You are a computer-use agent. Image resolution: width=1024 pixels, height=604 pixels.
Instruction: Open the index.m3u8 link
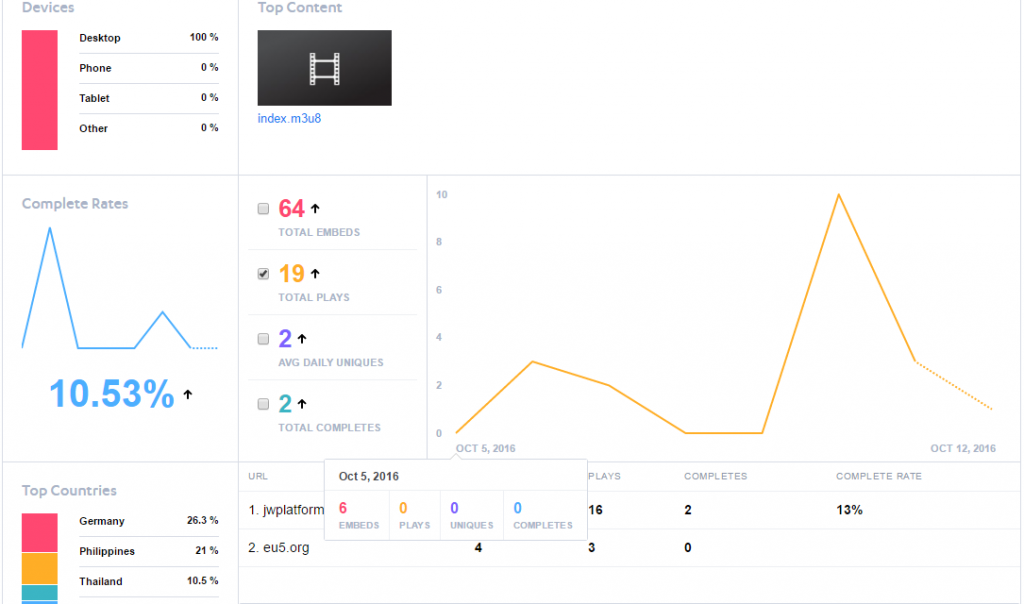click(289, 118)
